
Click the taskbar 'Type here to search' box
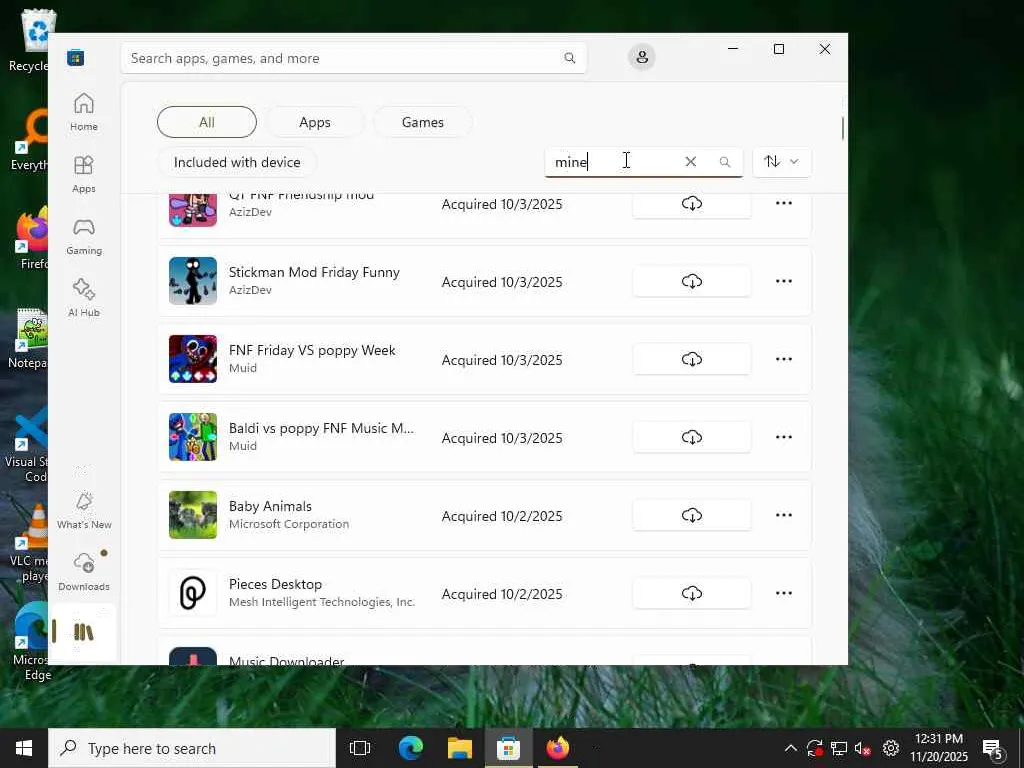point(192,748)
